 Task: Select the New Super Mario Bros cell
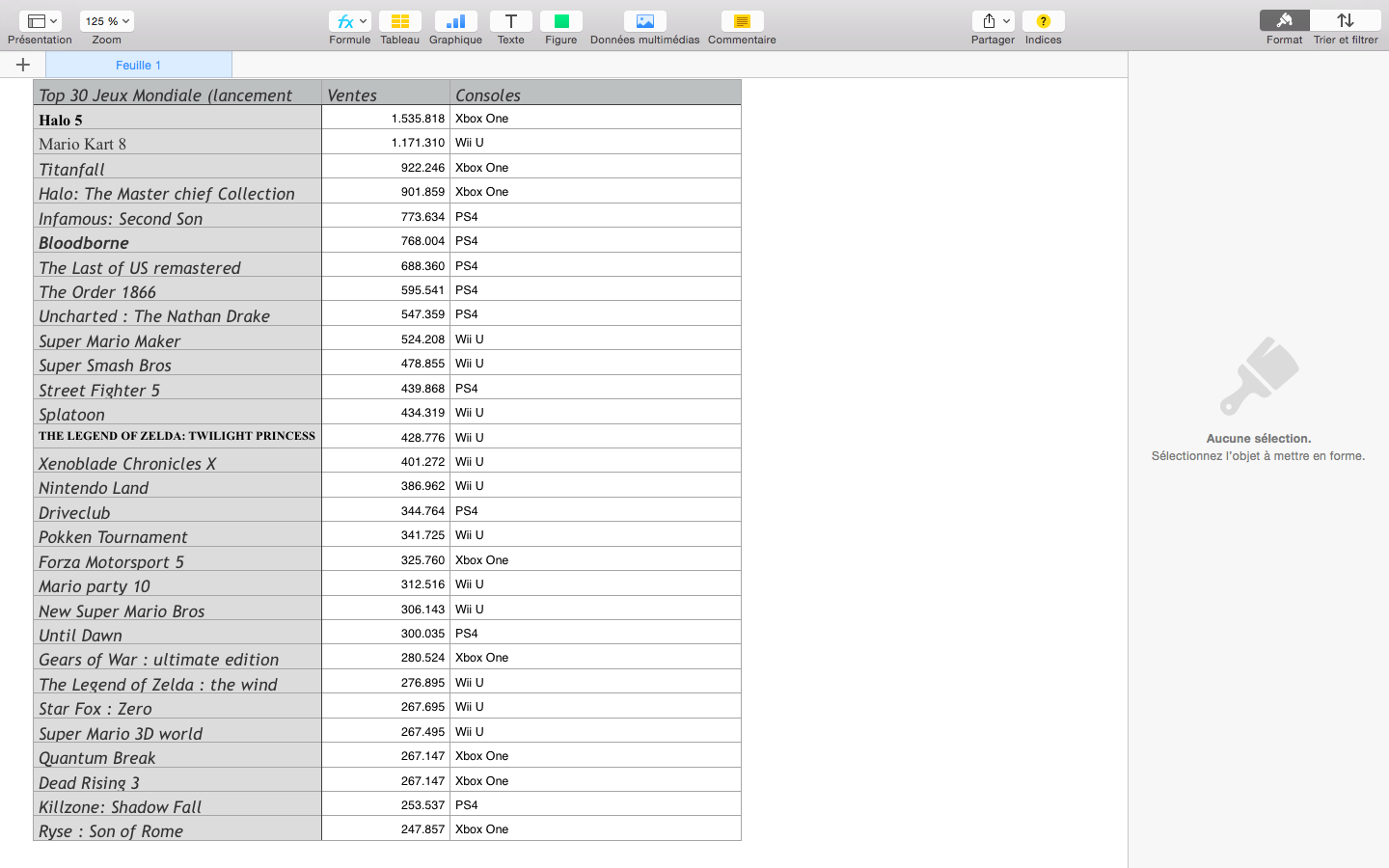coord(177,609)
